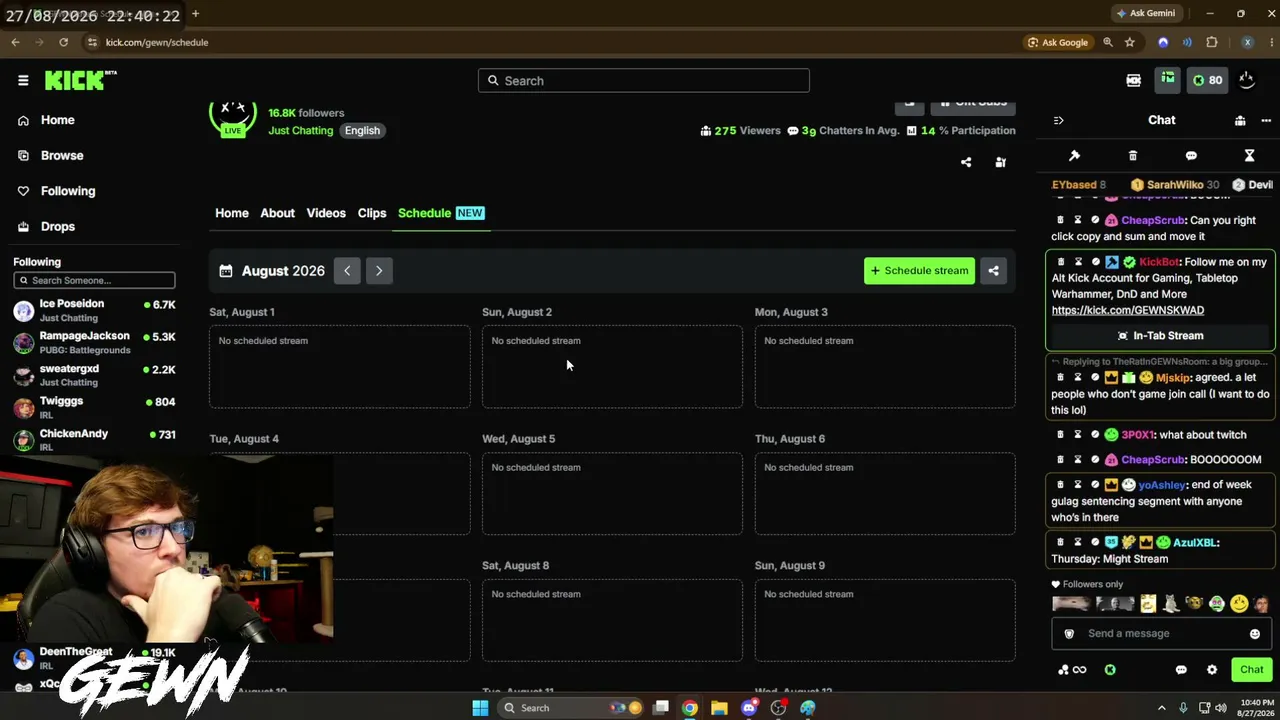Screen dimensions: 1280x720
Task: Click the Just Chatting category link
Action: [300, 131]
